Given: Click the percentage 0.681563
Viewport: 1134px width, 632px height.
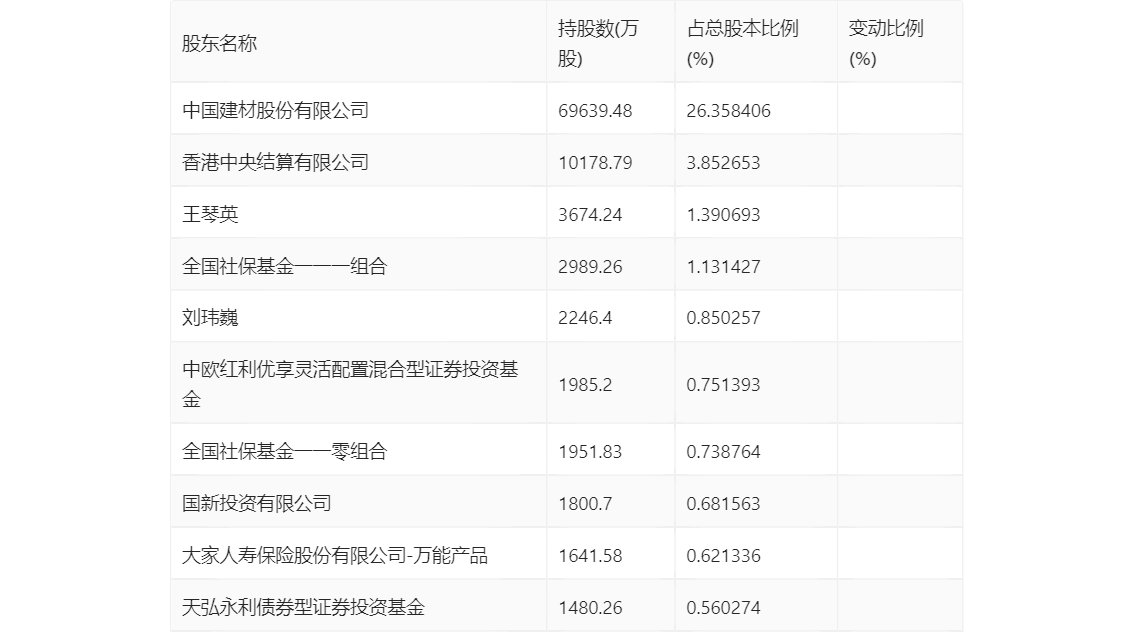Looking at the screenshot, I should (x=723, y=504).
